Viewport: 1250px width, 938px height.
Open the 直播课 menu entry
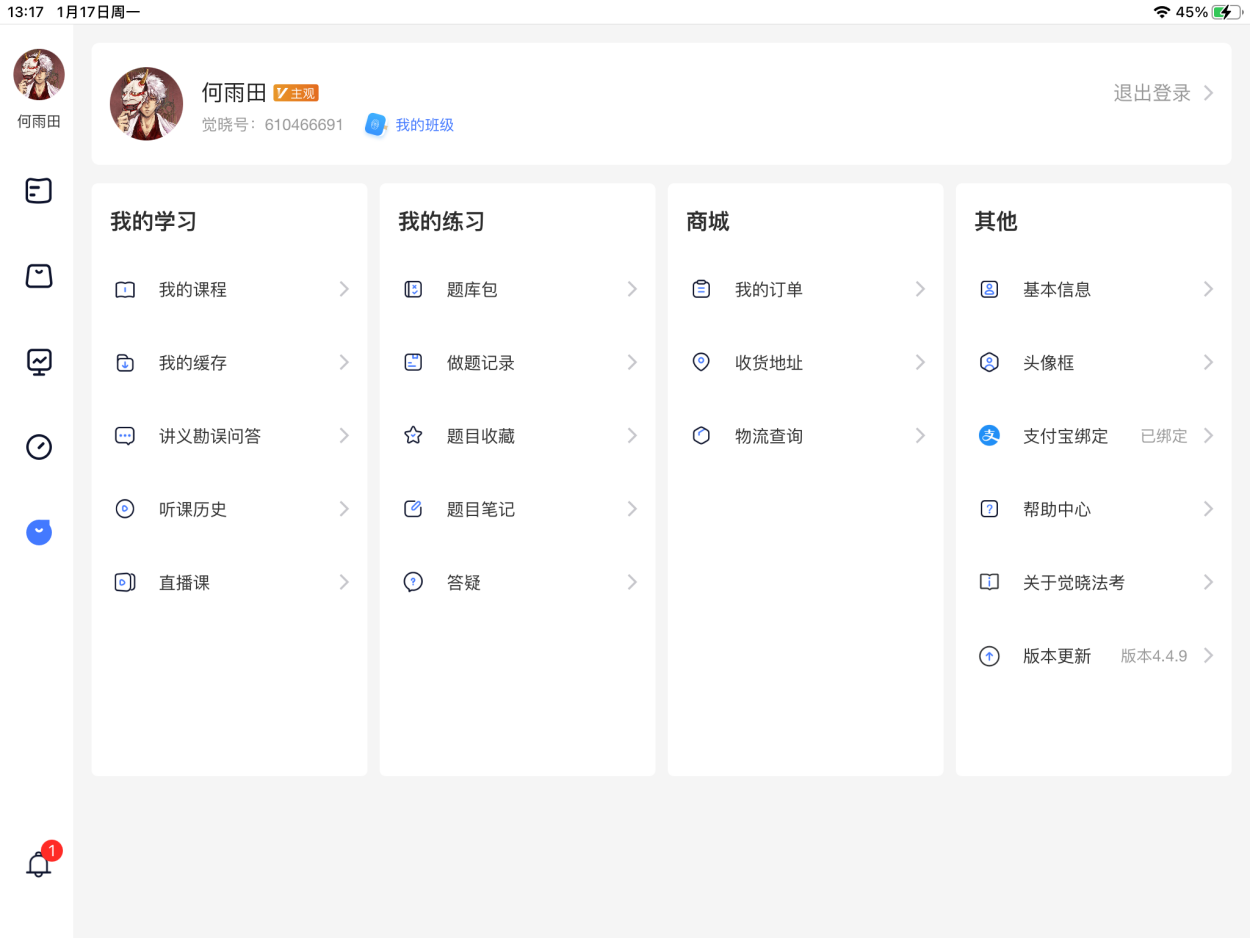(229, 582)
